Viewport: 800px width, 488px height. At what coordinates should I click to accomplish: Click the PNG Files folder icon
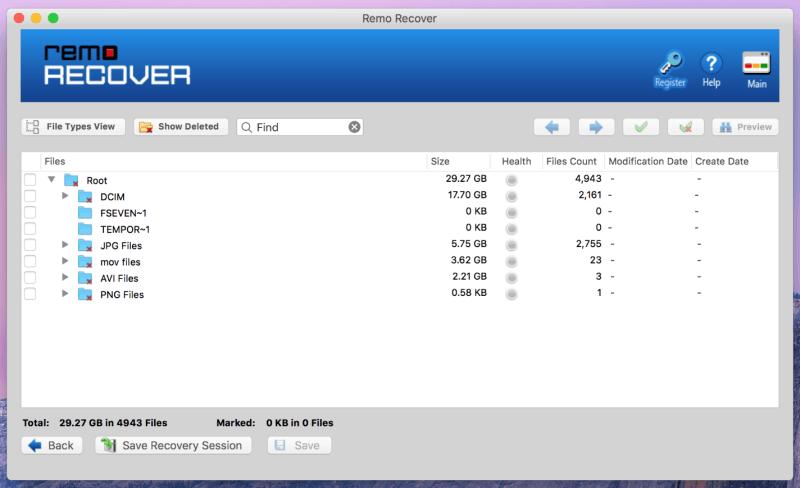pos(85,295)
